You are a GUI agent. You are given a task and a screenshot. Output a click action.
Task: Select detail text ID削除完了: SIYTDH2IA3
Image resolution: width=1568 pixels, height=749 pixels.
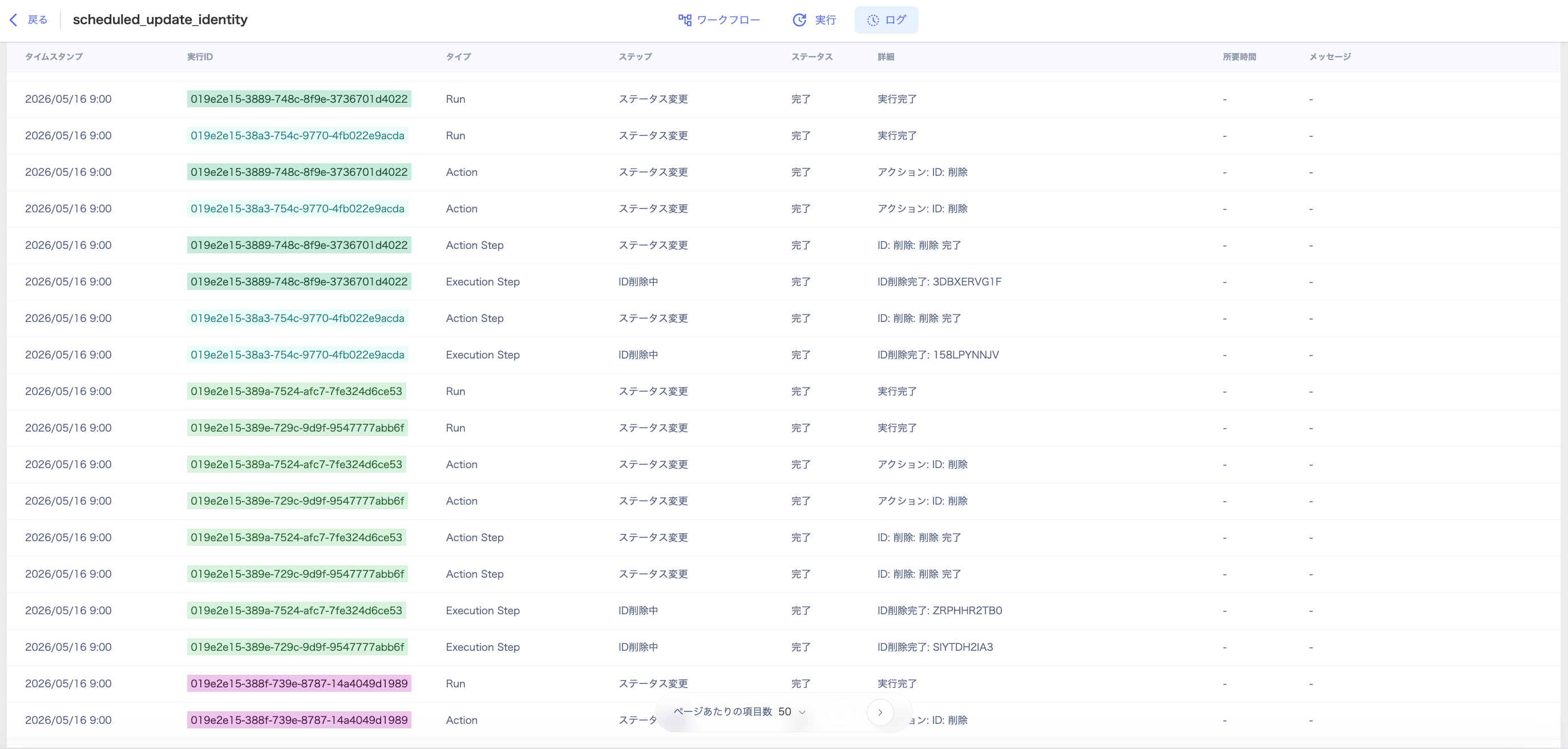click(935, 647)
